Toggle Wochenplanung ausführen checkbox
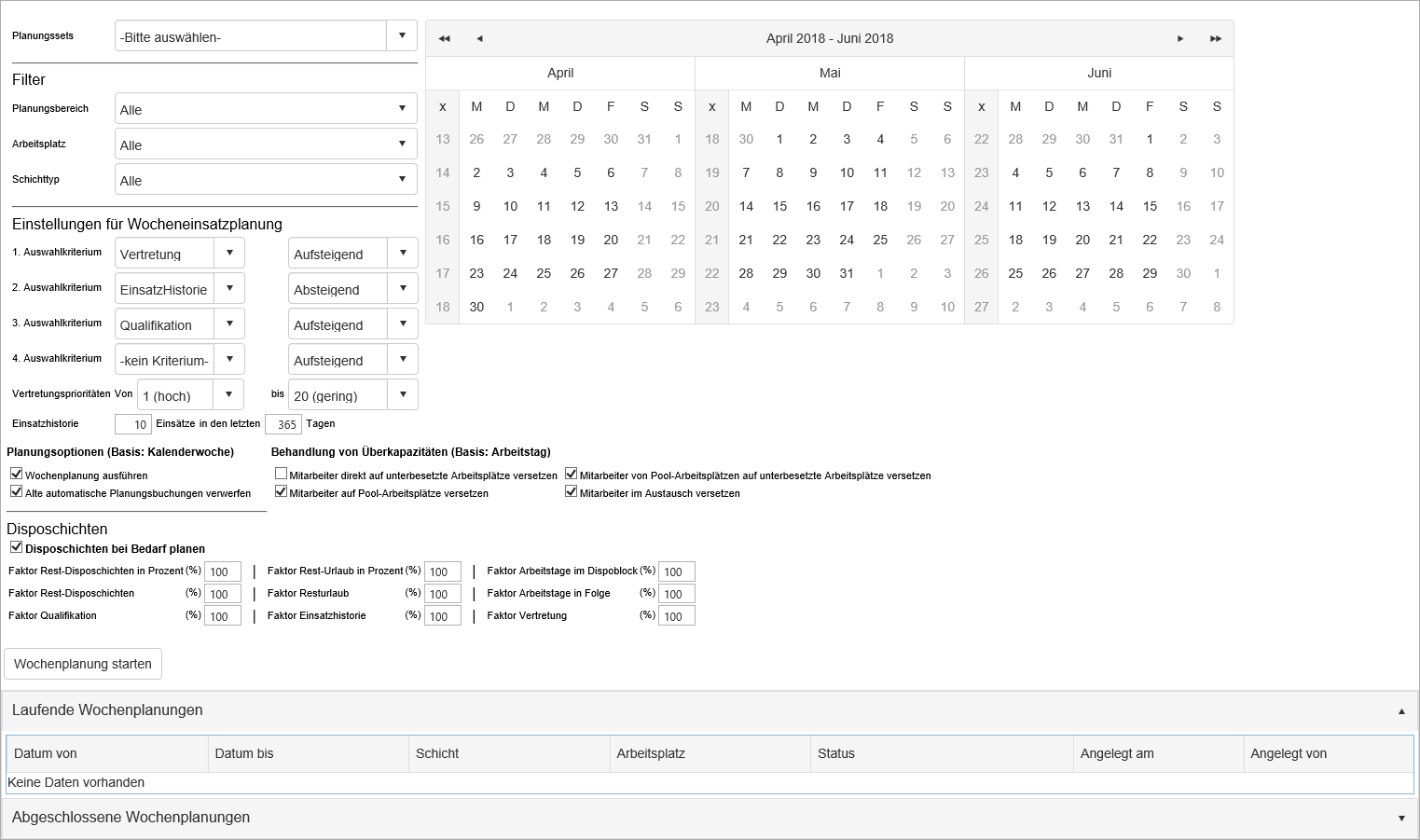 click(16, 474)
